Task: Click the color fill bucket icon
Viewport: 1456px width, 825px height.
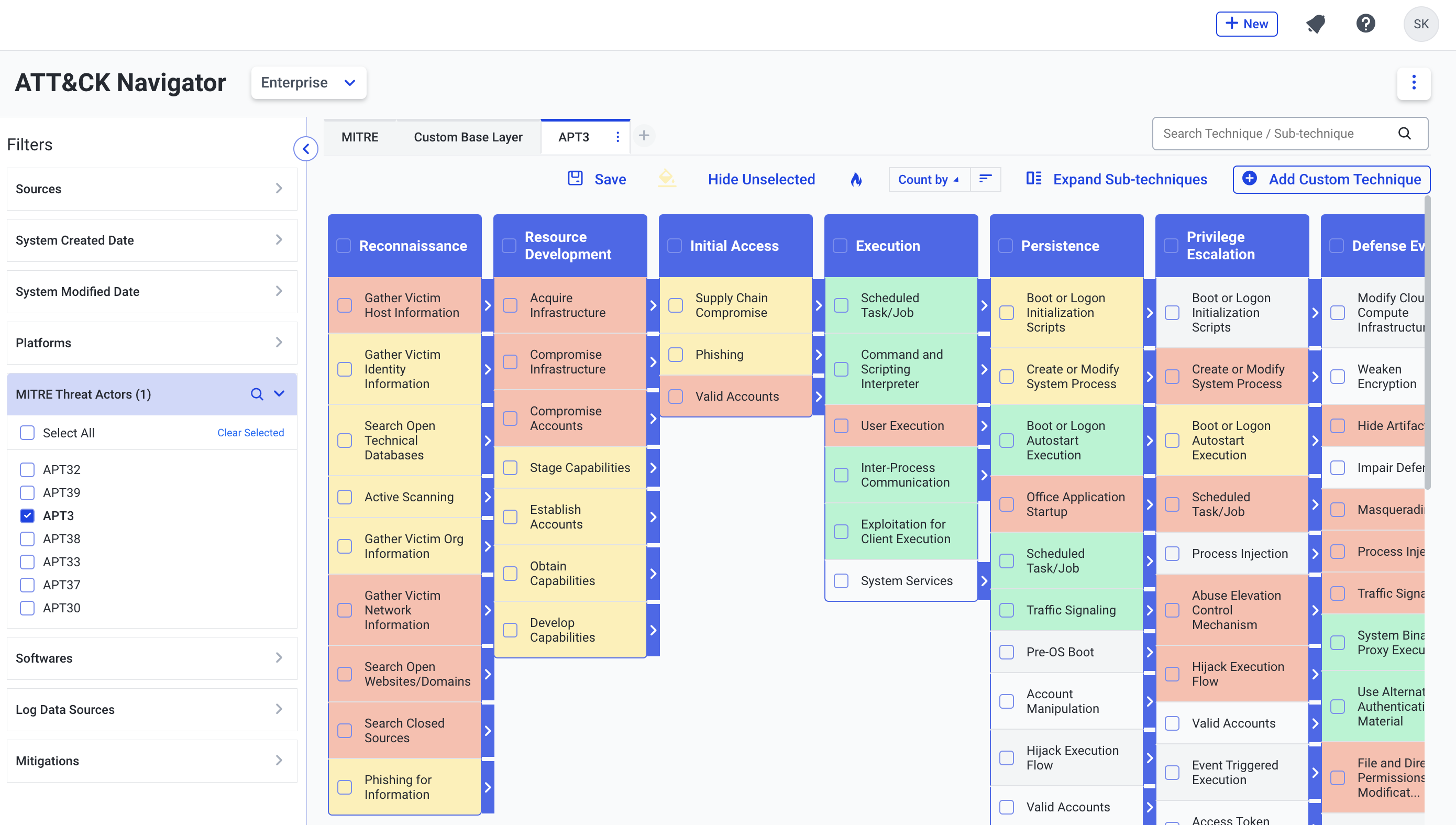Action: click(667, 179)
